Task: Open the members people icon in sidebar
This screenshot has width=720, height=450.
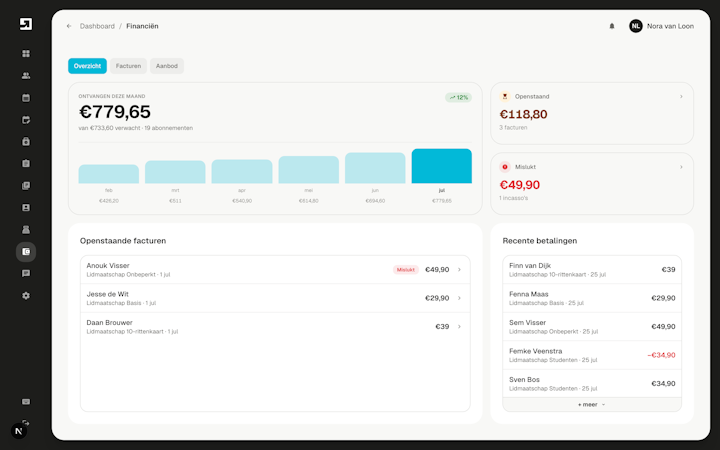Action: 26,76
